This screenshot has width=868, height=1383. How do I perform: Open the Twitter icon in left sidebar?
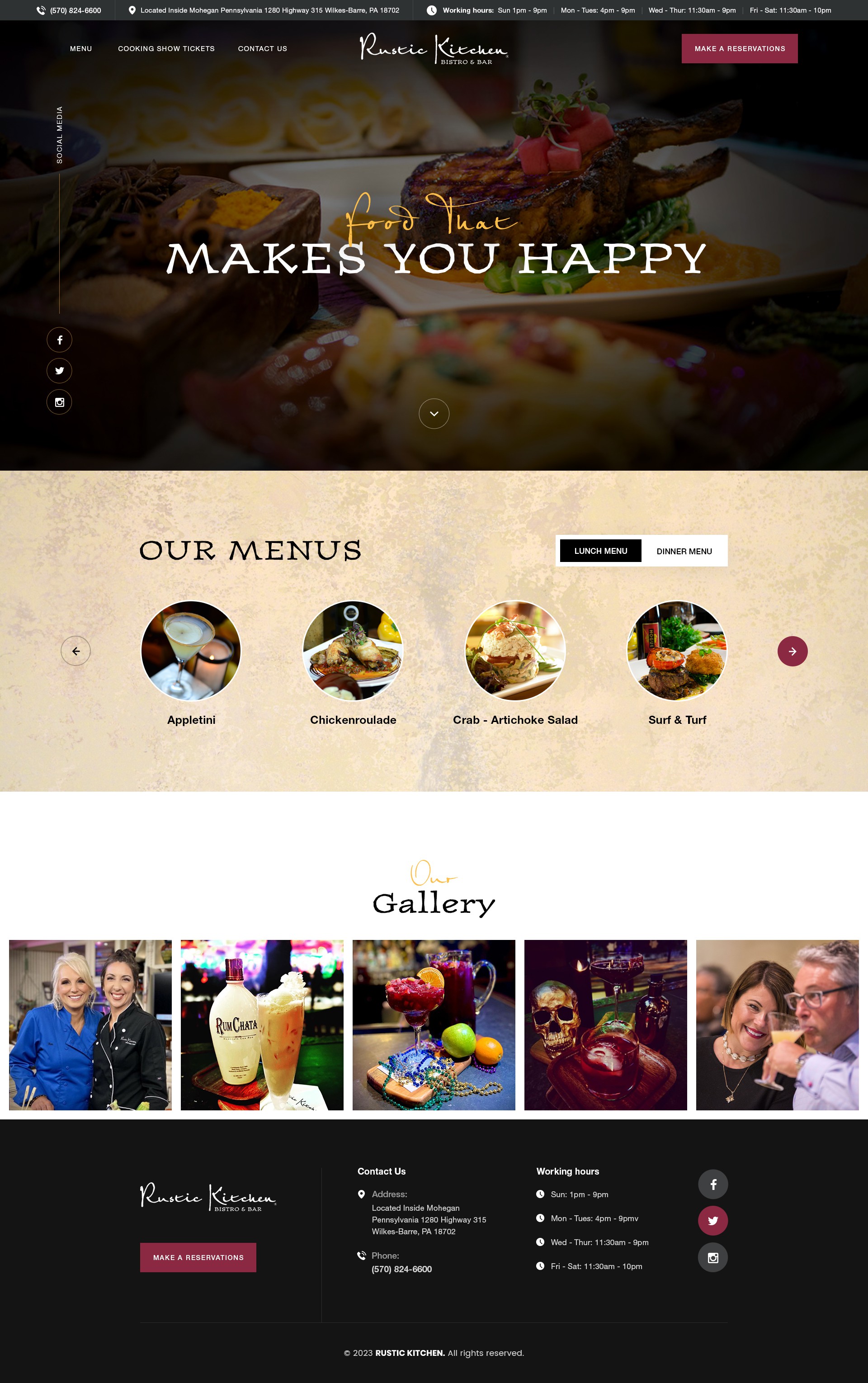tap(59, 371)
